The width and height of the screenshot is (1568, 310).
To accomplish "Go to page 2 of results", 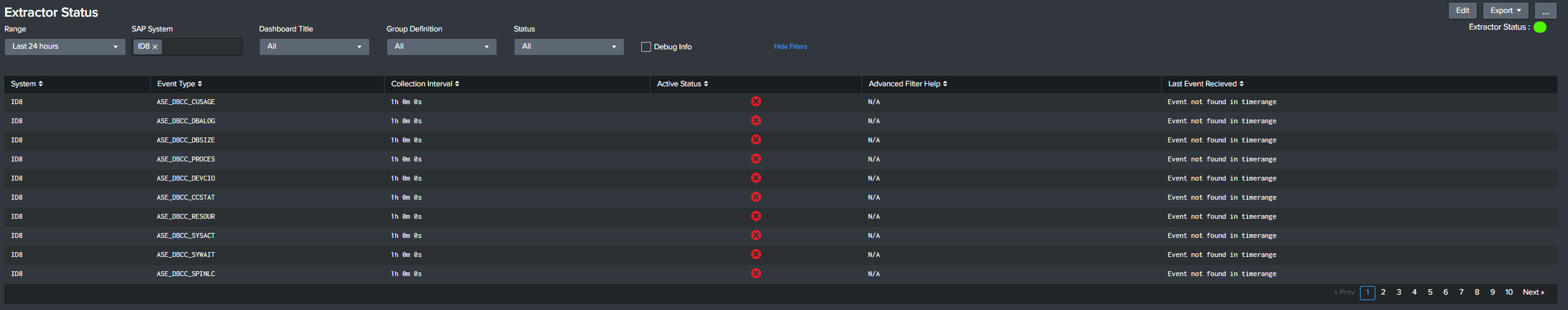I will 1383,292.
